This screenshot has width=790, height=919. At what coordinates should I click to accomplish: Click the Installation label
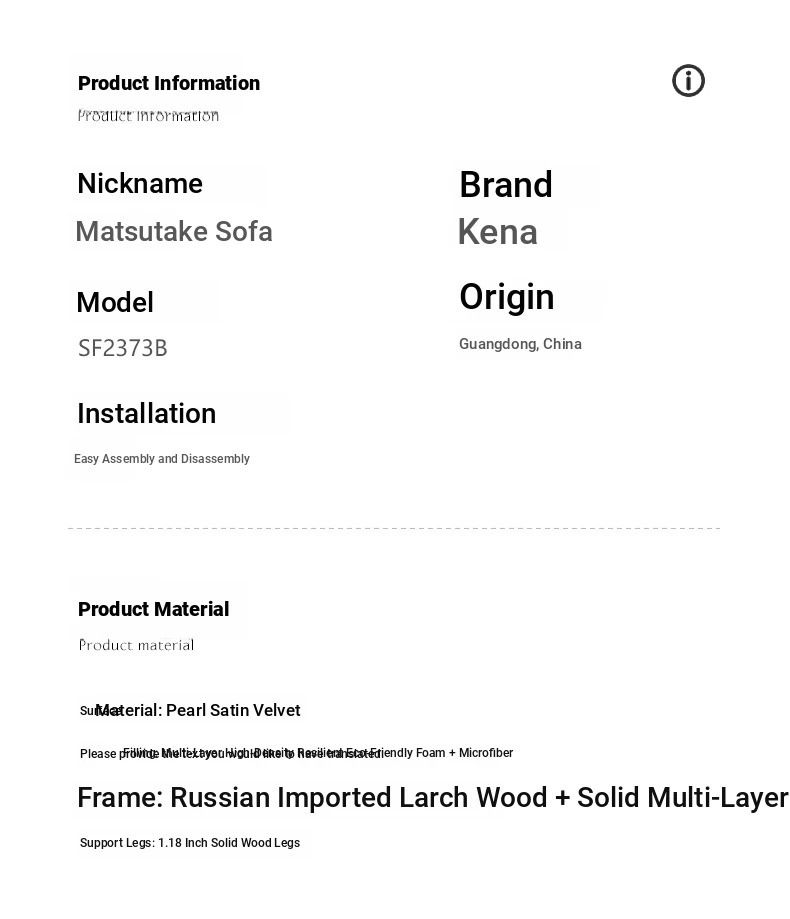(x=147, y=413)
